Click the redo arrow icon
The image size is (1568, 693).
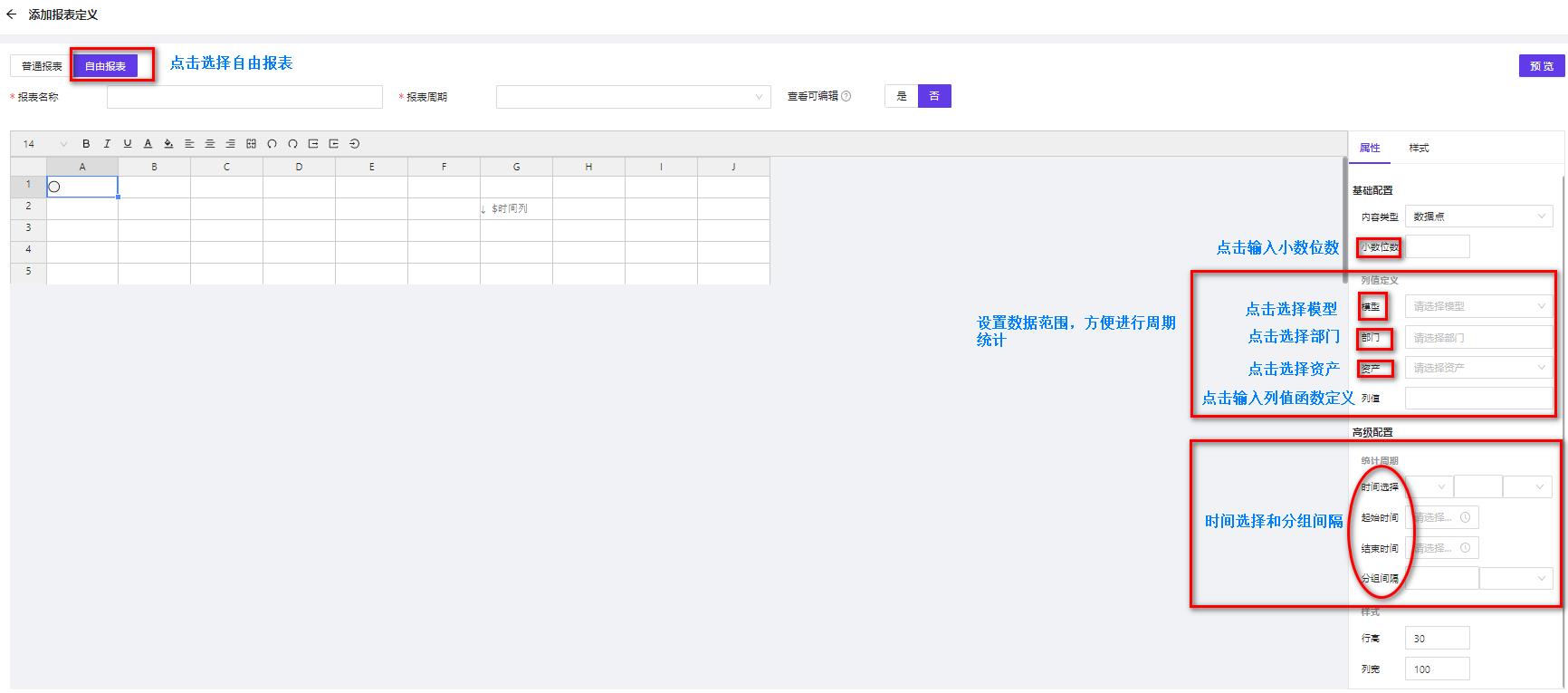click(x=292, y=144)
